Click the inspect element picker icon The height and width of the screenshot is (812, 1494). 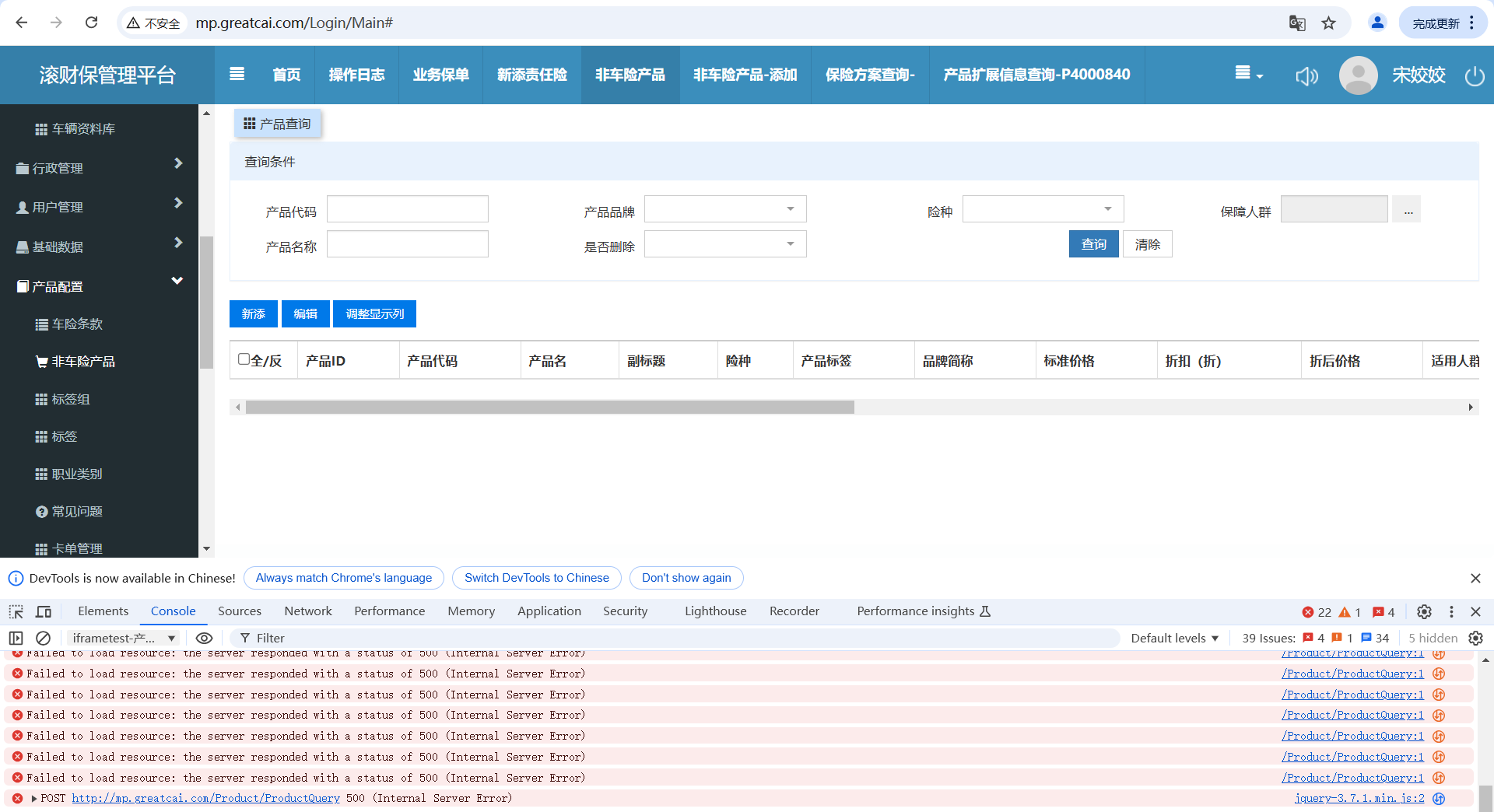tap(16, 611)
